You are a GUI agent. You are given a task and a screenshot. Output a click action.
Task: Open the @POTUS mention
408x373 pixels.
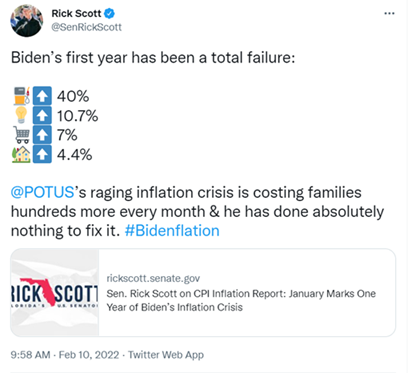coord(42,193)
